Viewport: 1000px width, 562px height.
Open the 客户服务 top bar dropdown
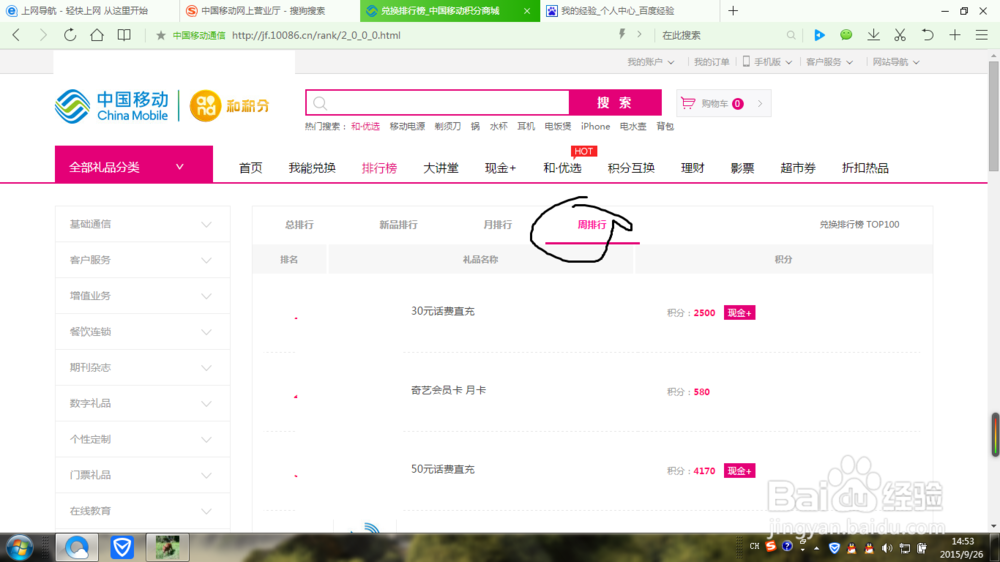click(829, 62)
